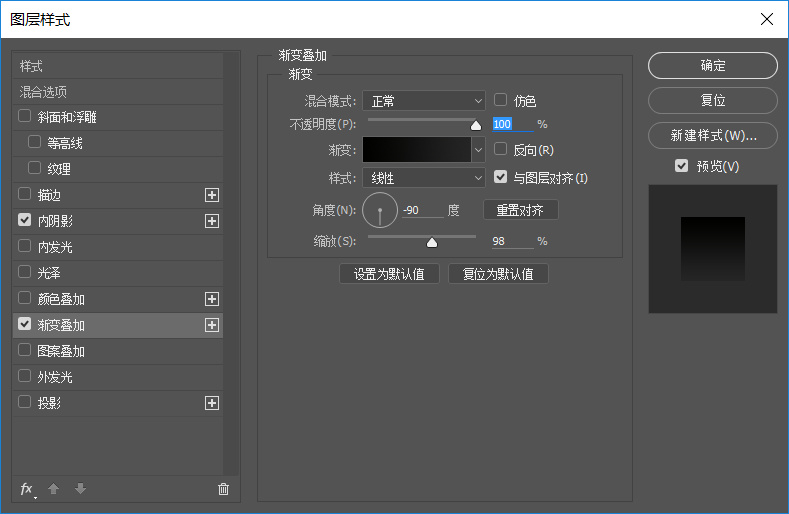The width and height of the screenshot is (789, 514).
Task: Toggle the 反向(R) reverse checkbox
Action: click(501, 149)
